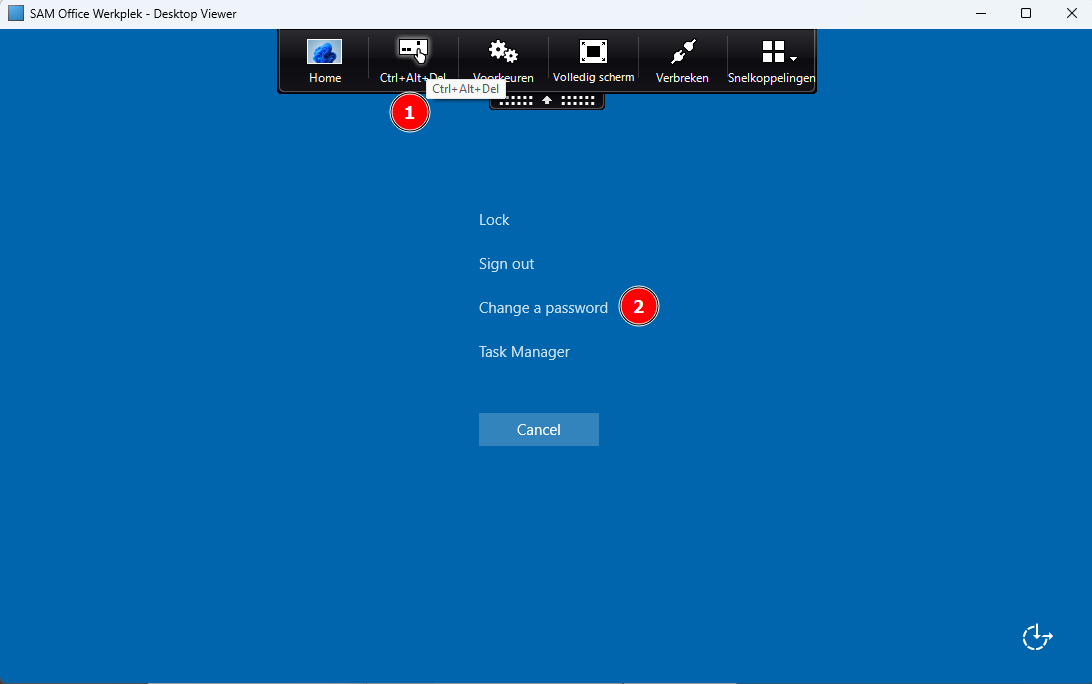1092x684 pixels.
Task: Open the Change a password option
Action: tap(543, 308)
